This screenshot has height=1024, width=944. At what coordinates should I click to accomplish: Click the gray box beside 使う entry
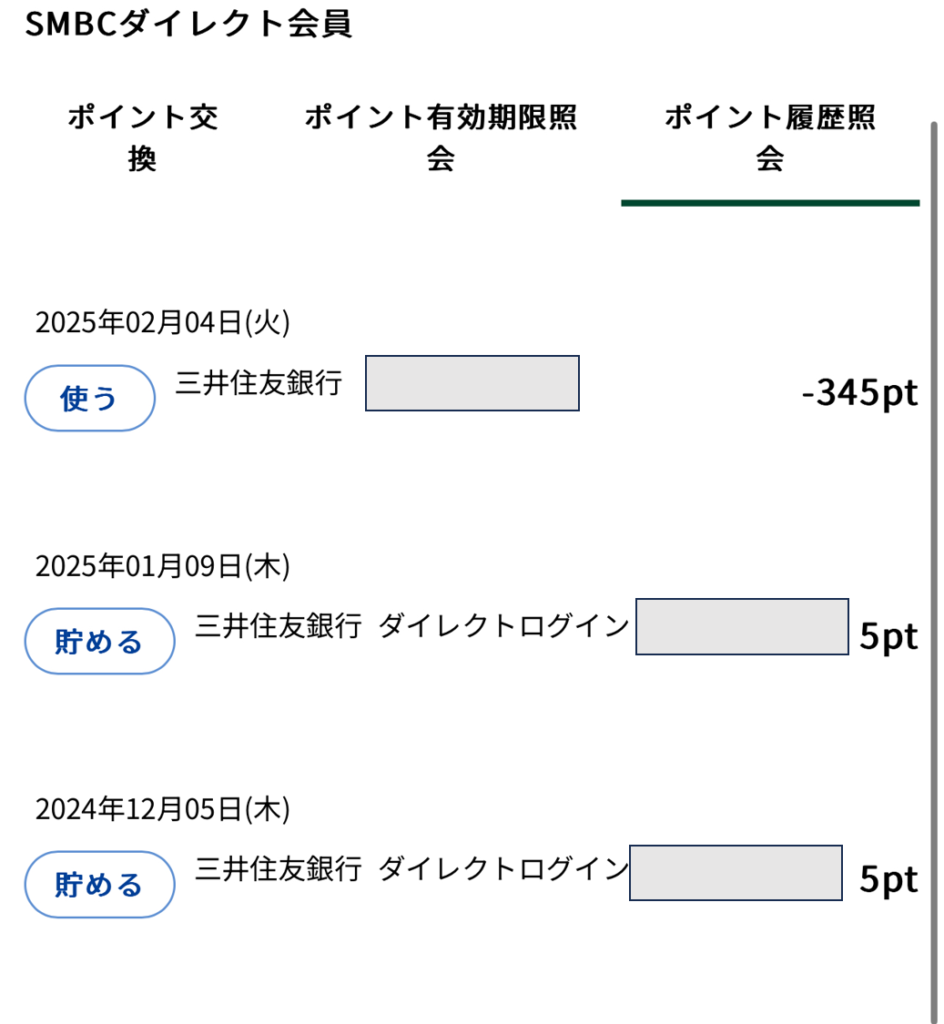(x=472, y=383)
